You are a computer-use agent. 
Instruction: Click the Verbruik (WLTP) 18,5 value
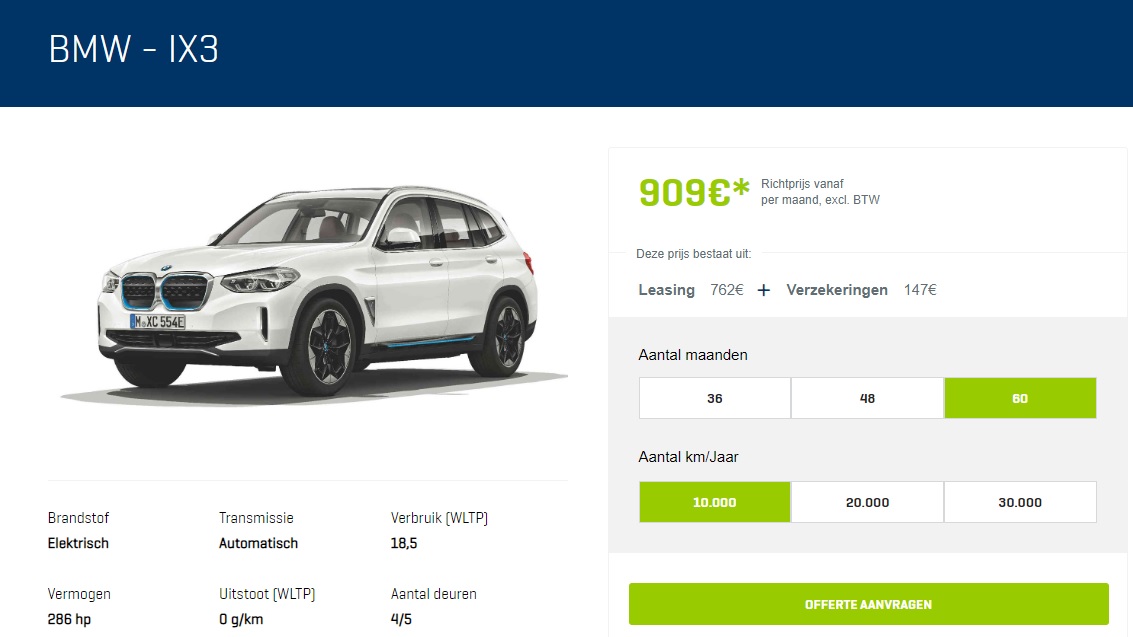point(404,543)
